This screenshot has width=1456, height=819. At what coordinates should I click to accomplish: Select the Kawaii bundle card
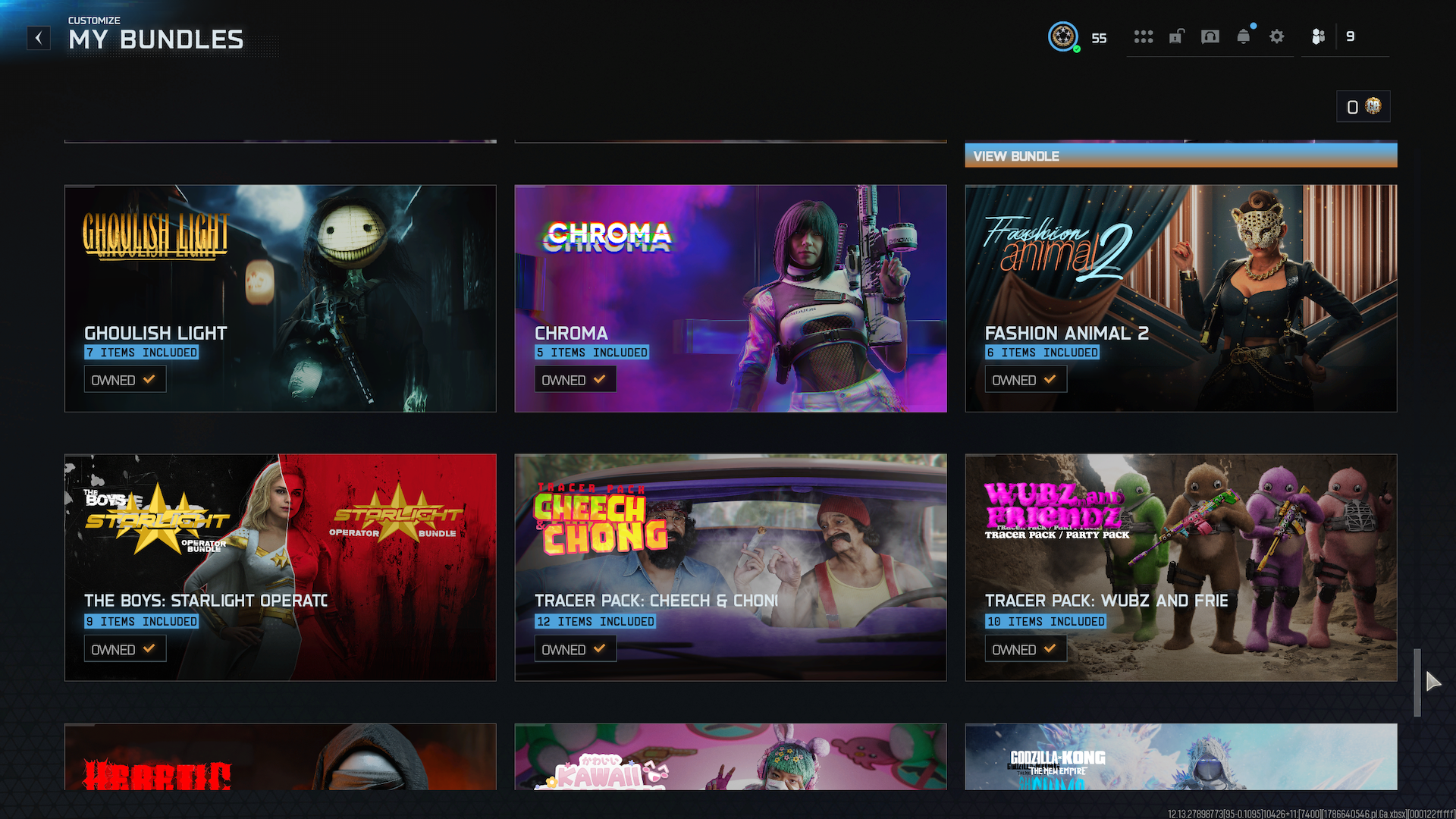click(x=731, y=757)
